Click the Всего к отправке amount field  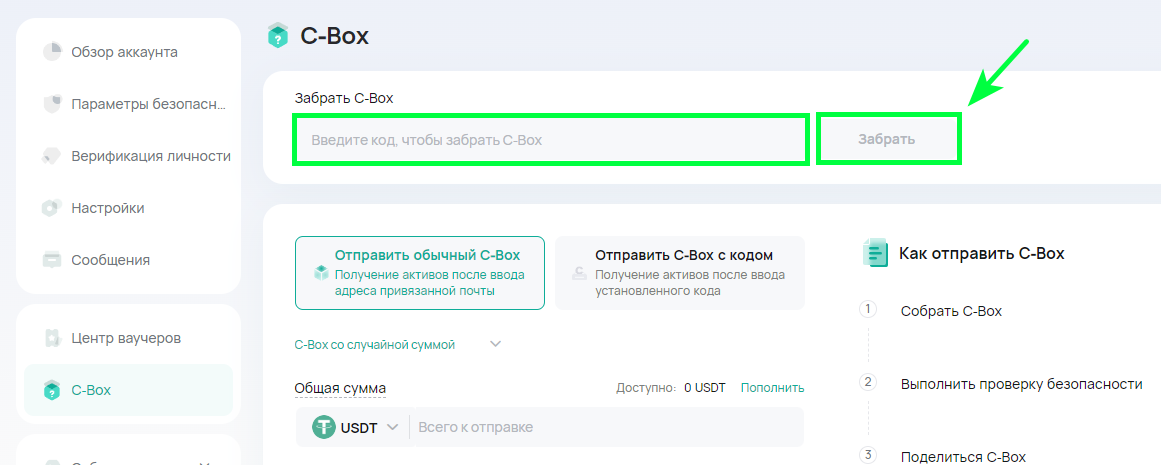[x=607, y=427]
